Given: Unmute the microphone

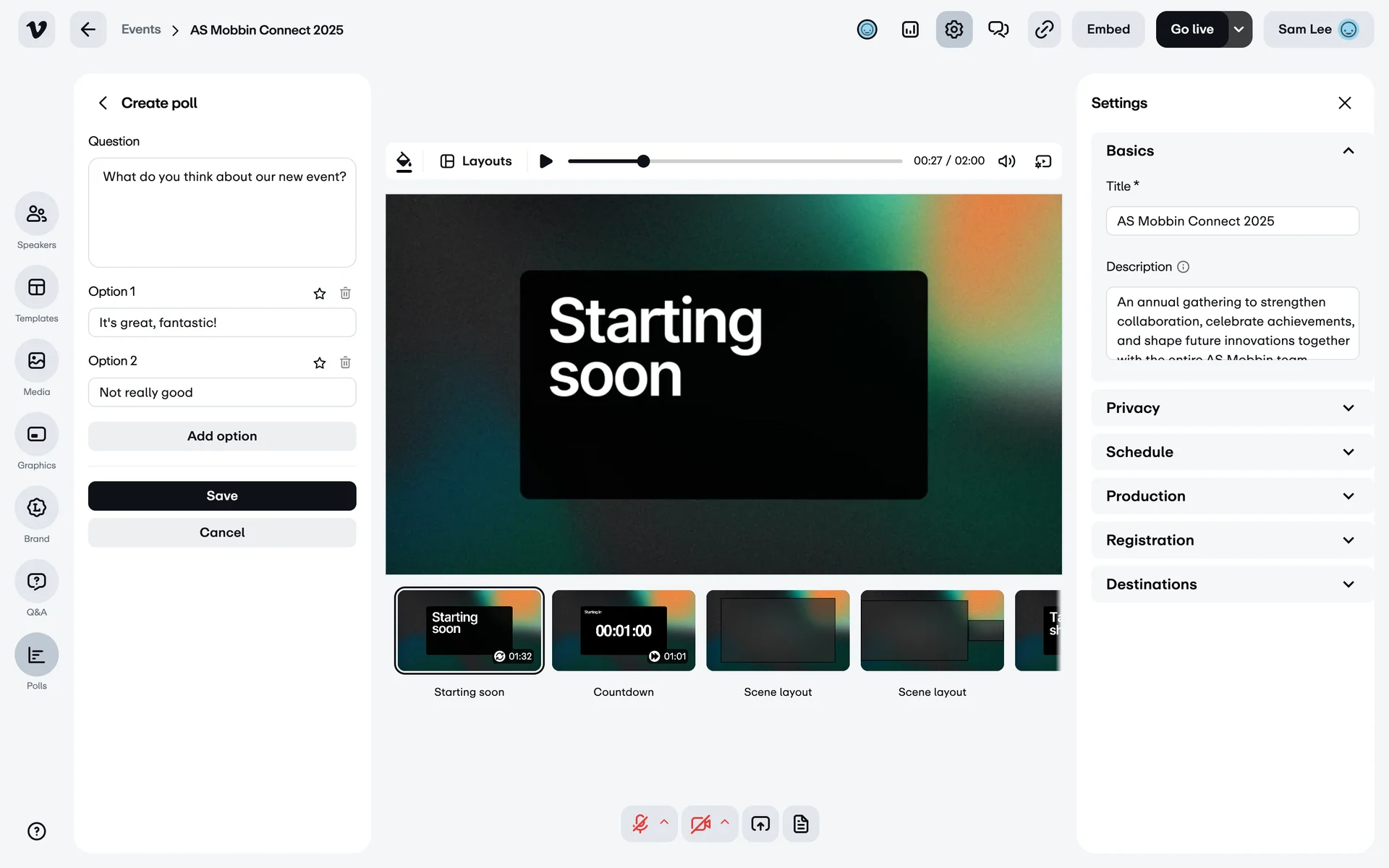Looking at the screenshot, I should (x=640, y=824).
